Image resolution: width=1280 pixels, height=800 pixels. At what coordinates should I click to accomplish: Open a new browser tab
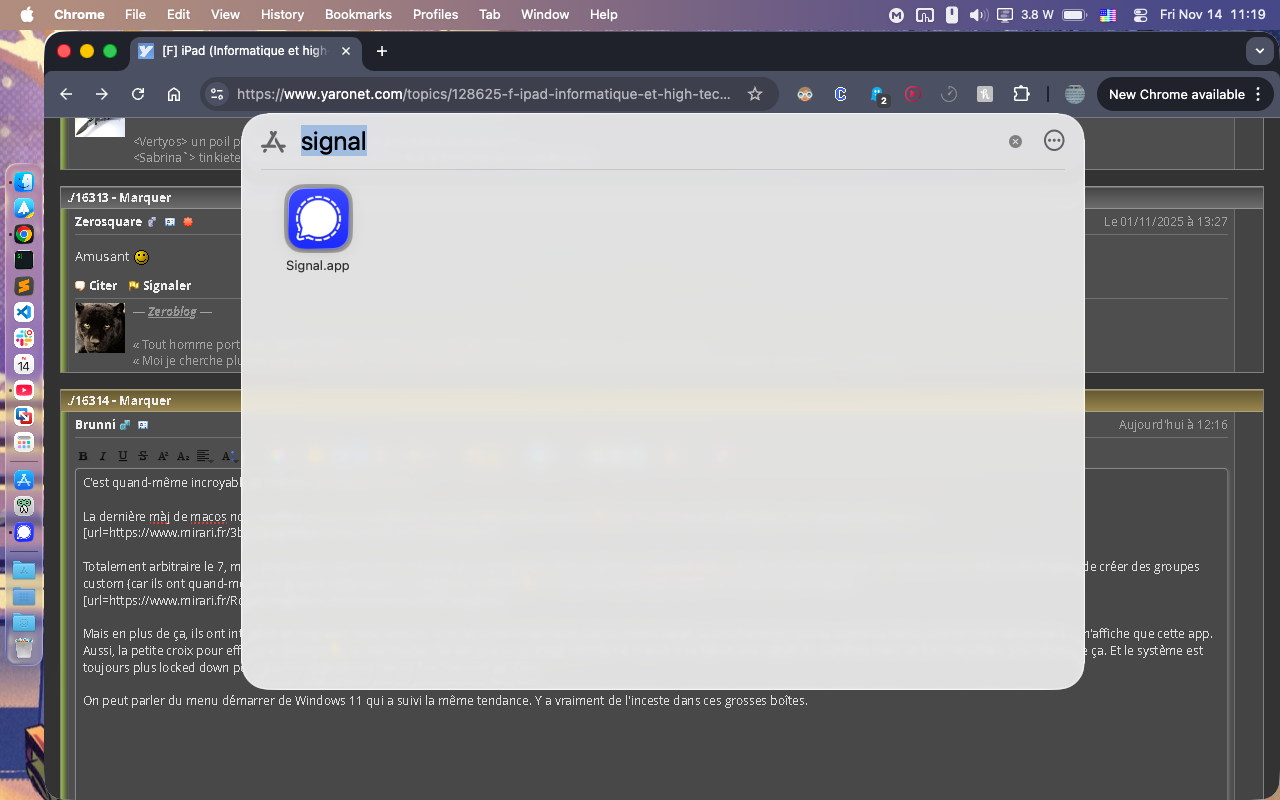[x=381, y=51]
